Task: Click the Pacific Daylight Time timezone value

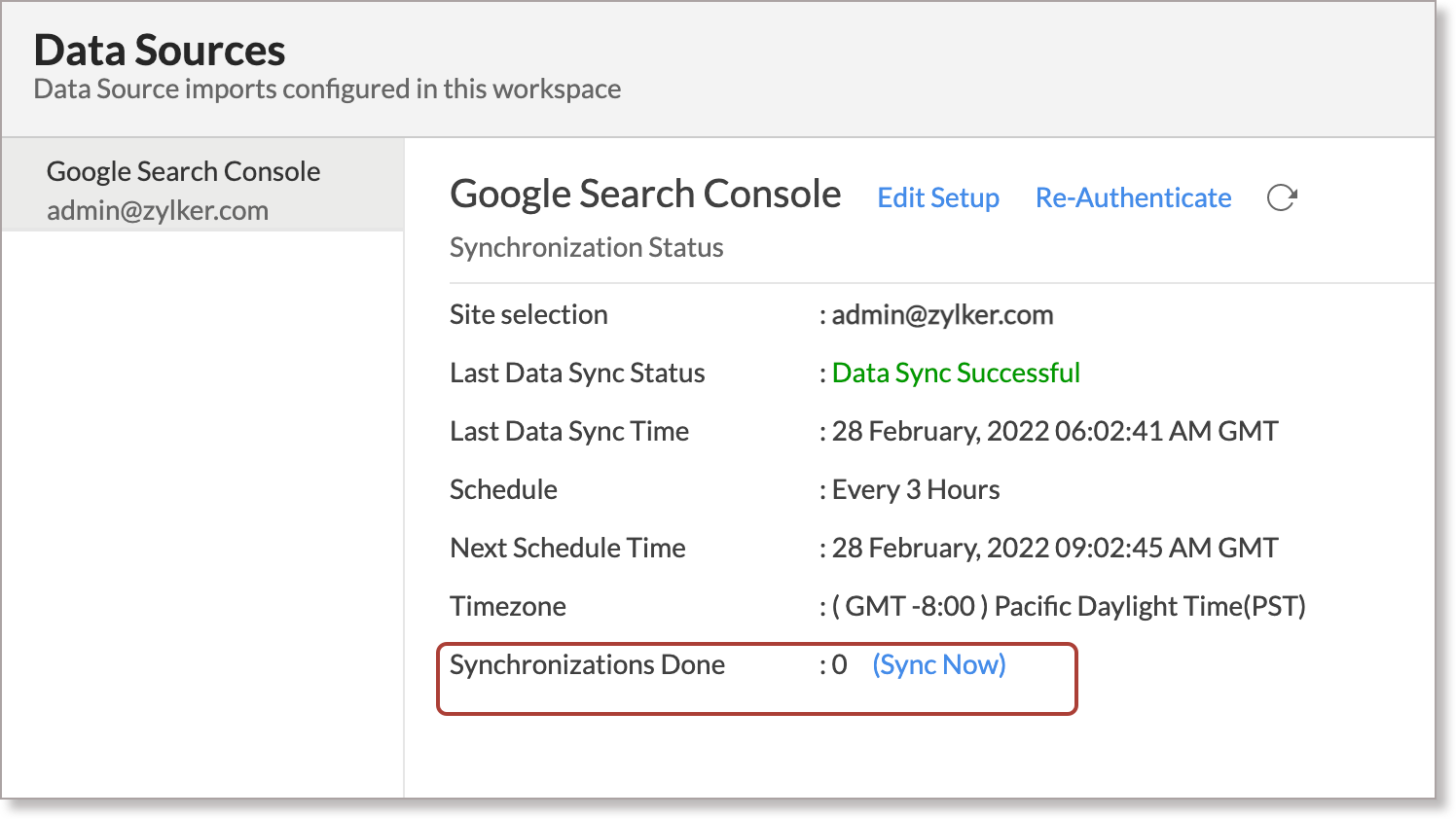Action: [x=1069, y=606]
